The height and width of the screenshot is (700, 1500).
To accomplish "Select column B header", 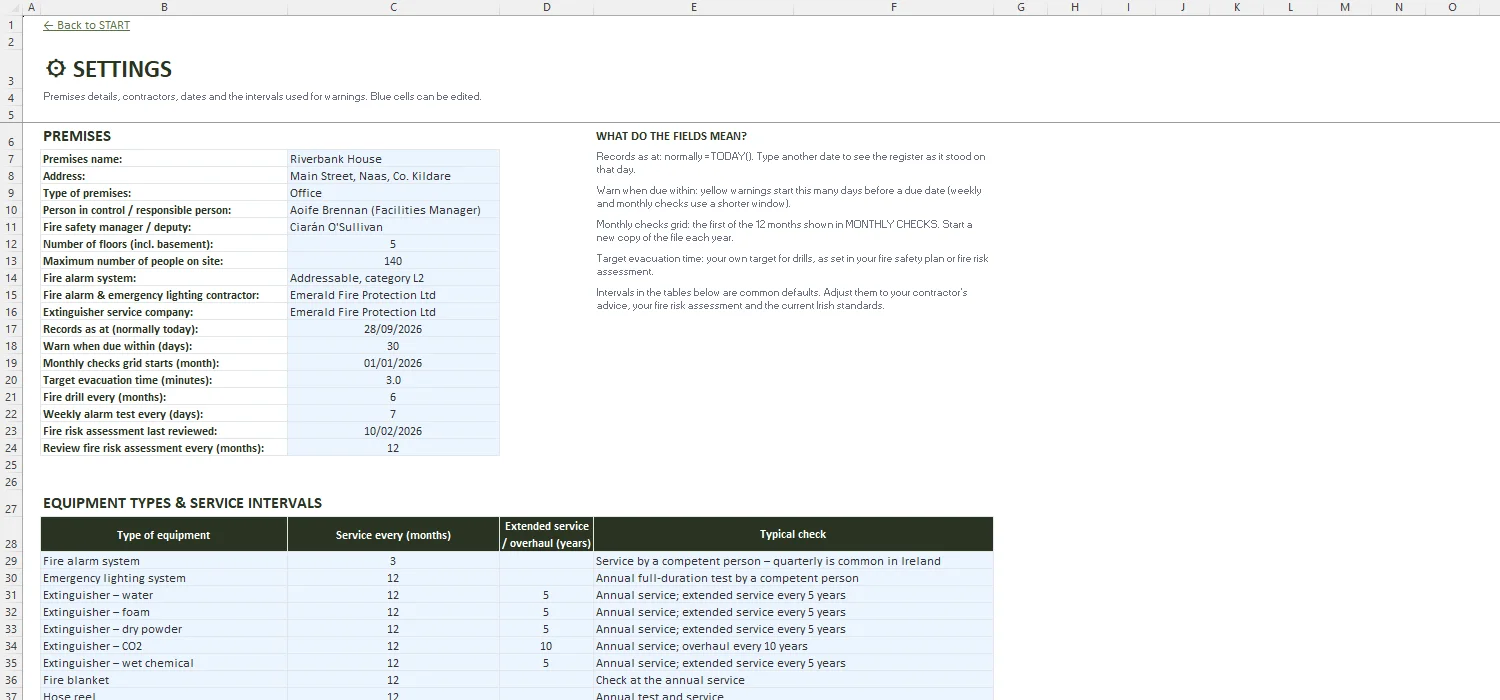I will 164,7.
